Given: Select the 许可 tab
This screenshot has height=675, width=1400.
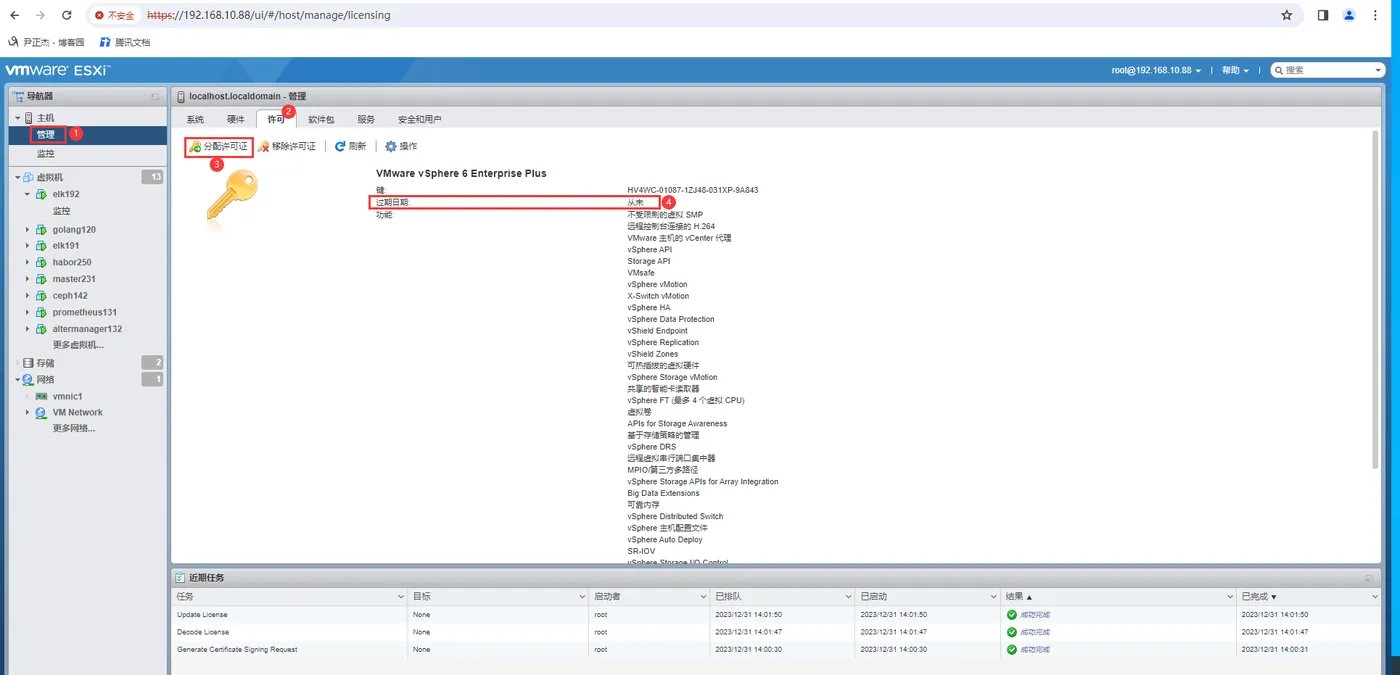Looking at the screenshot, I should pos(276,119).
